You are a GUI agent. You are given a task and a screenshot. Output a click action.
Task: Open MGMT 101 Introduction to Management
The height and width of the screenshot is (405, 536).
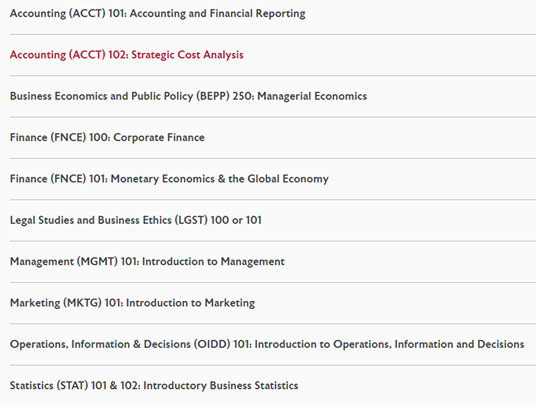point(147,262)
